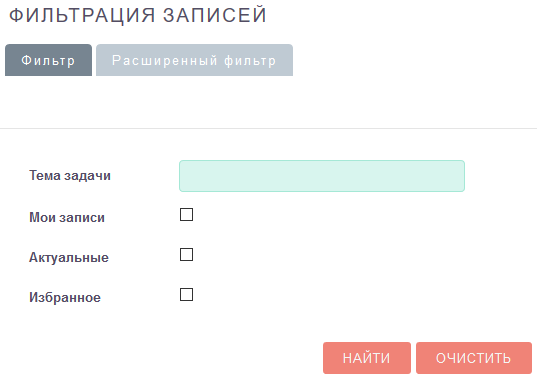Viewport: 537px width, 380px height.
Task: Place the cursor in the green task subject field
Action: tap(322, 176)
